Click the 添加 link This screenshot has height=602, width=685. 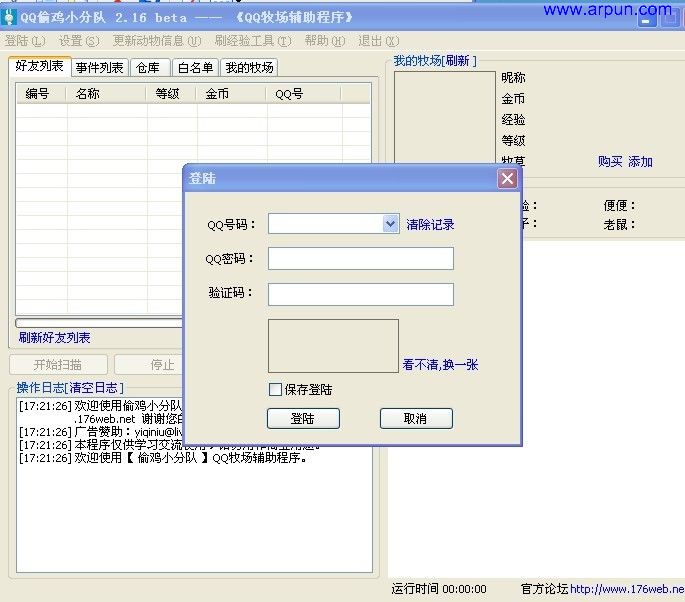point(640,161)
